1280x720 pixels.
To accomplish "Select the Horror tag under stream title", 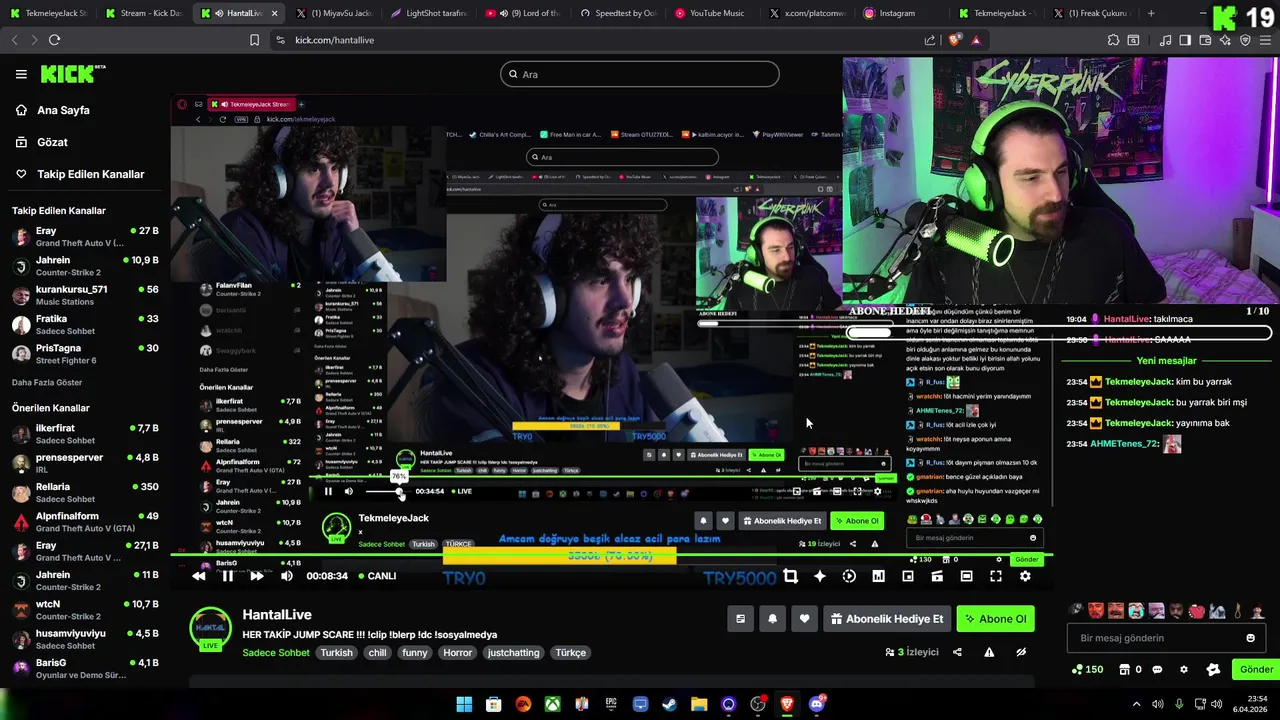I will (x=457, y=653).
